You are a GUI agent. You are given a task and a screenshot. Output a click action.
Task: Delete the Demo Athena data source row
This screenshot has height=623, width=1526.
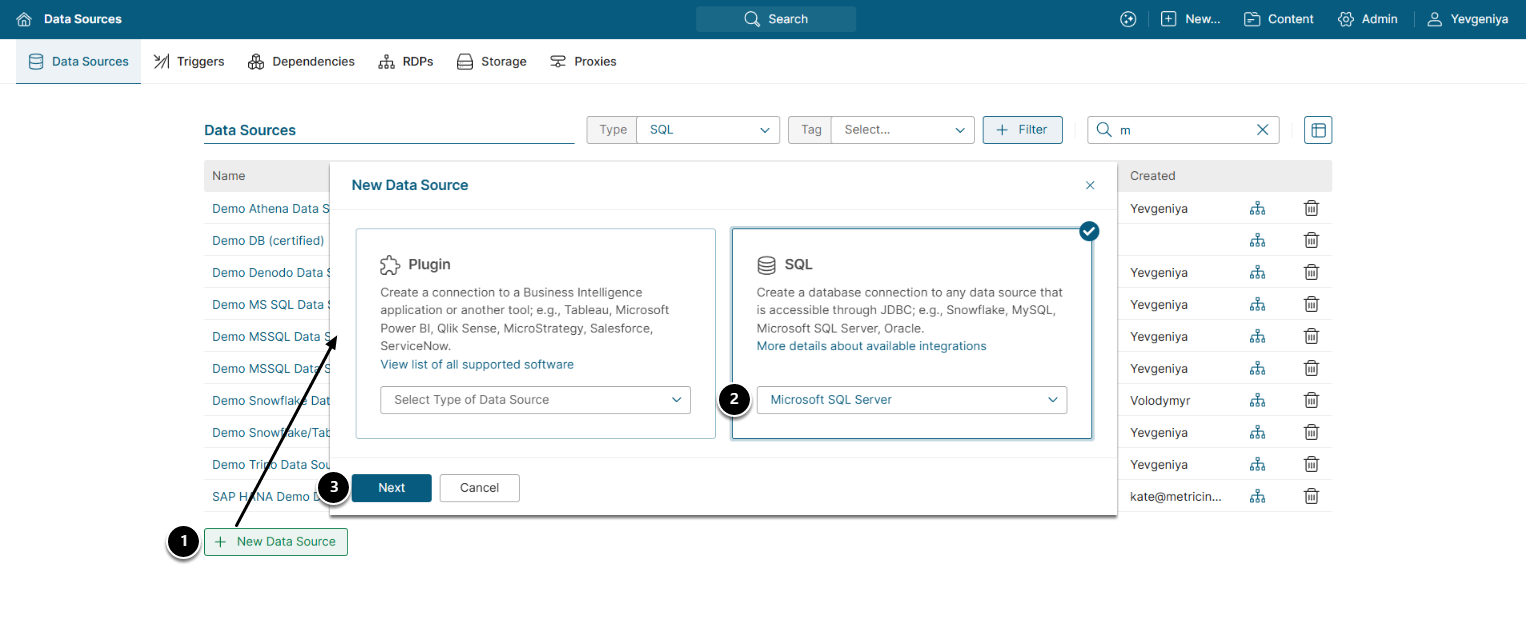1311,208
